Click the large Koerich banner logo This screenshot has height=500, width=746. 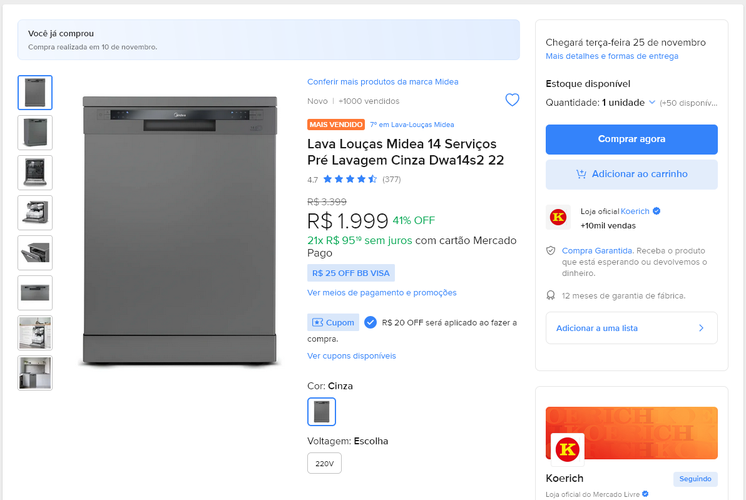[568, 446]
